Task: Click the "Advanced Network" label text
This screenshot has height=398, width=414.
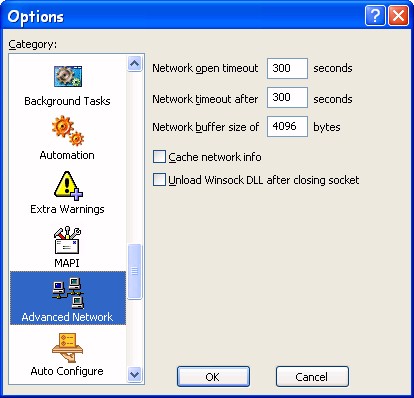Action: [67, 317]
